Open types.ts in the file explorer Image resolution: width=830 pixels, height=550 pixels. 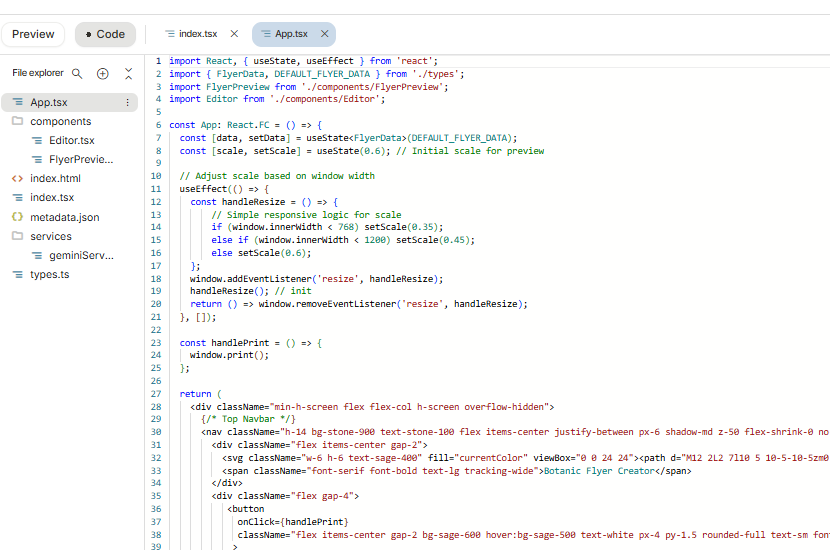click(49, 275)
